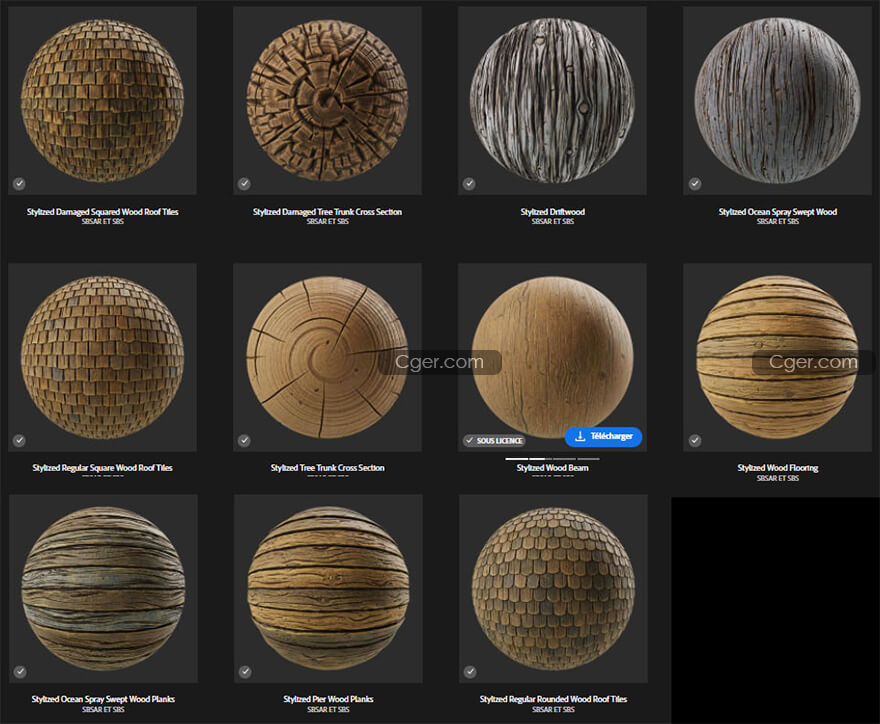Screen dimensions: 880x724
Task: Select the Stylized Driftwood material sphere
Action: click(x=552, y=100)
